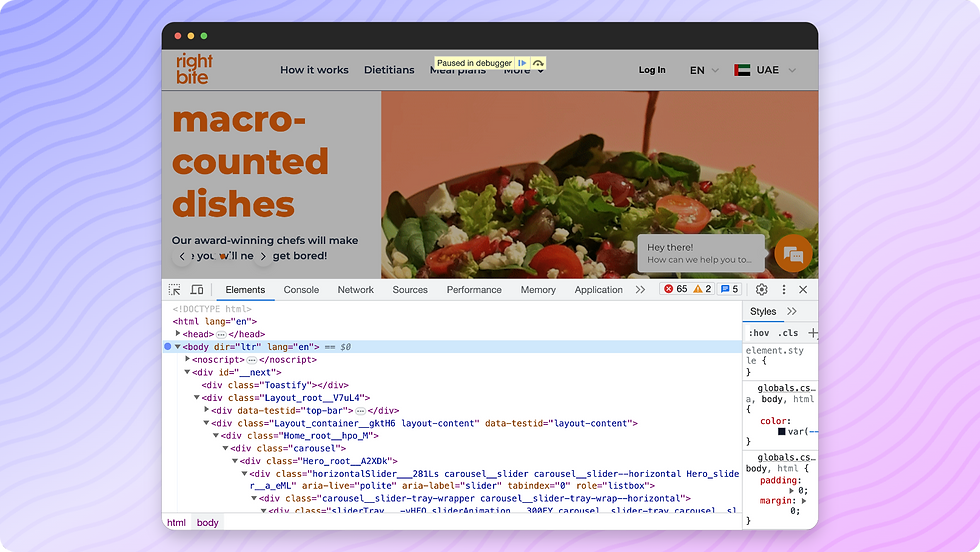Switch to the Console tab

301,289
